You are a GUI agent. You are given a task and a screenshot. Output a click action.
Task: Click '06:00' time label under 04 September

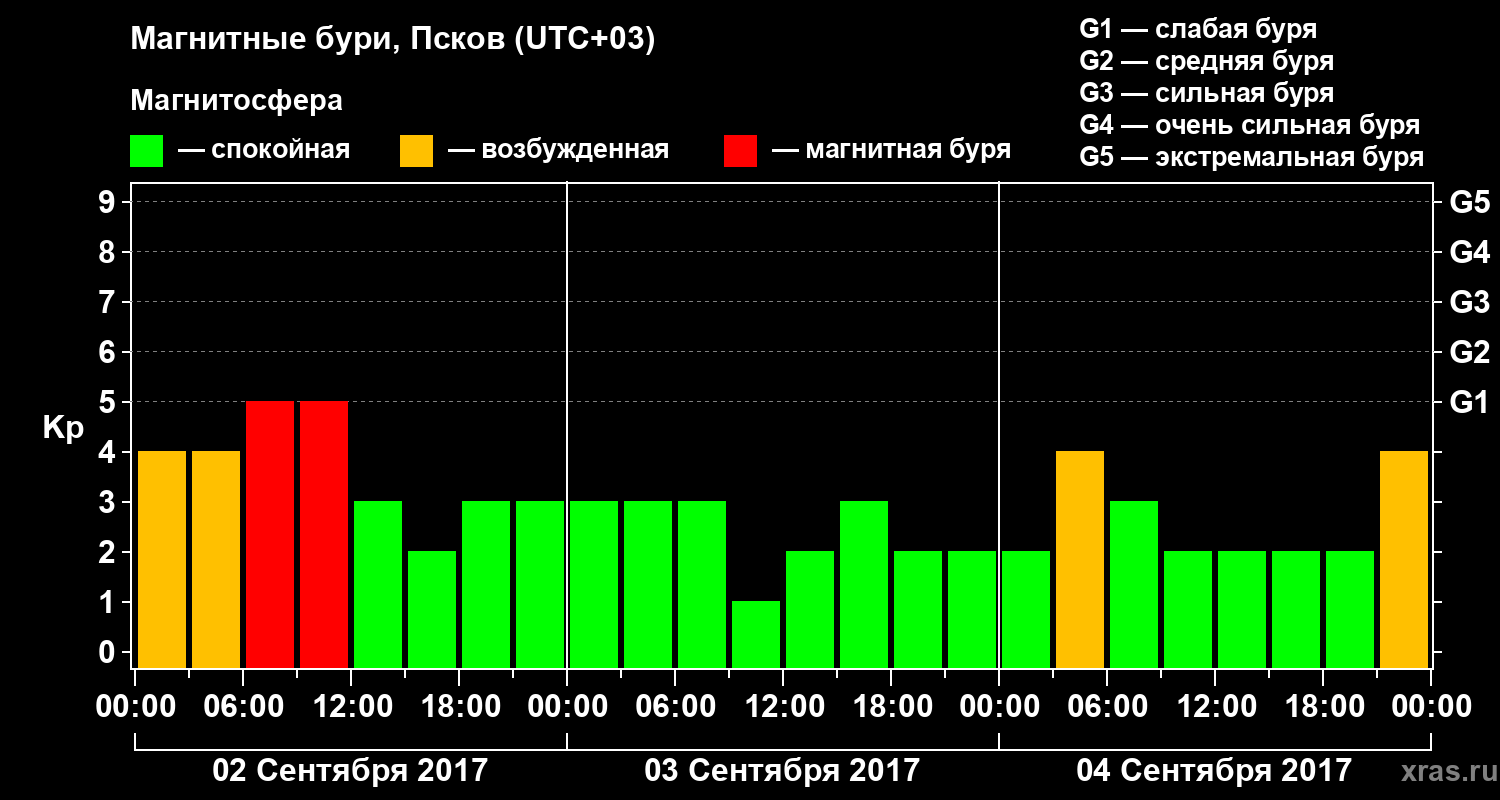[x=1107, y=707]
